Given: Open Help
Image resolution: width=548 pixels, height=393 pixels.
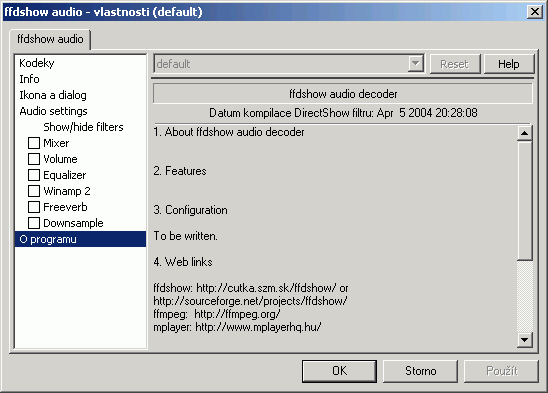Looking at the screenshot, I should 509,64.
